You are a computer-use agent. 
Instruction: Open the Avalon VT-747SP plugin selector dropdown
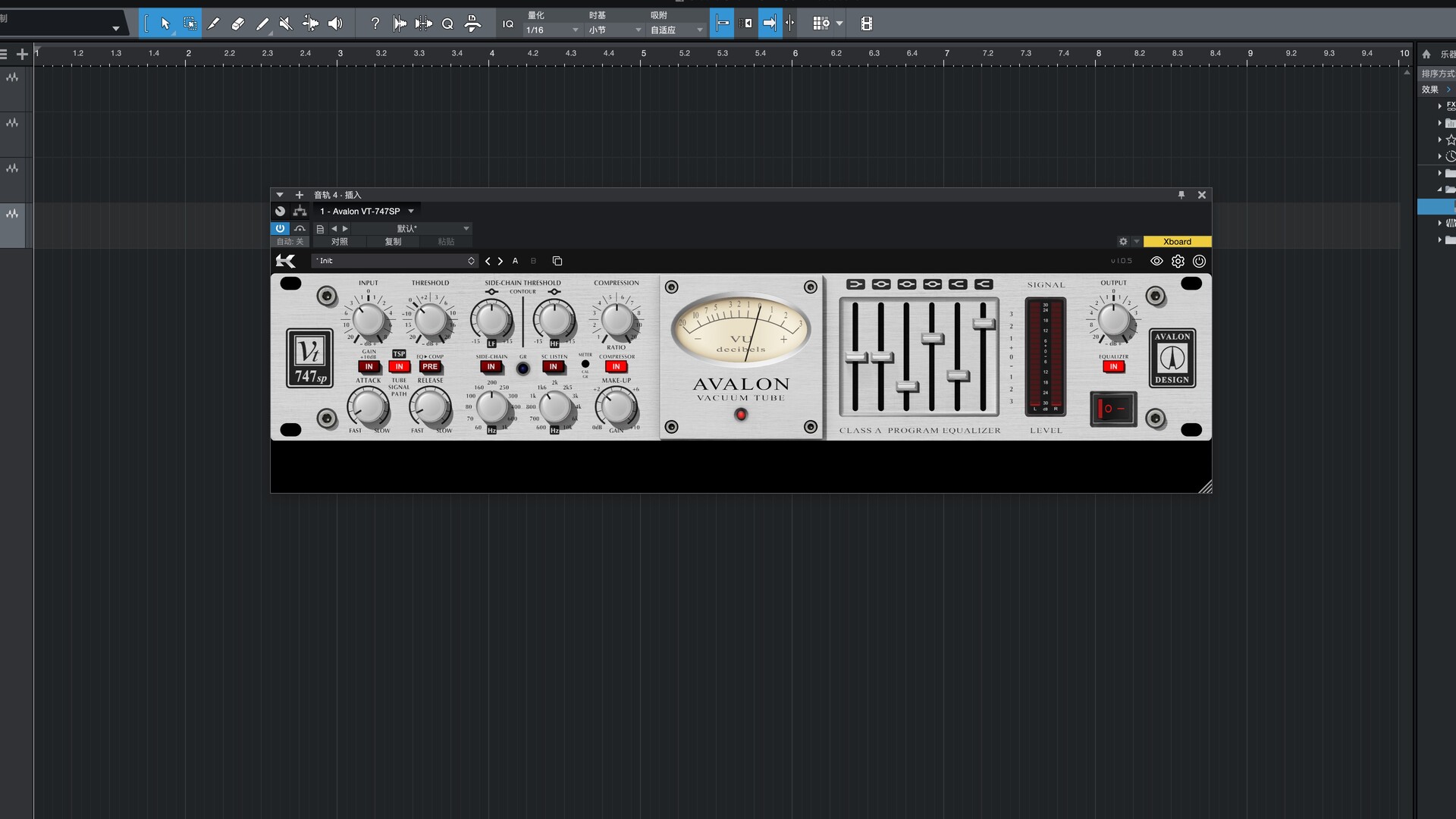[x=367, y=211]
